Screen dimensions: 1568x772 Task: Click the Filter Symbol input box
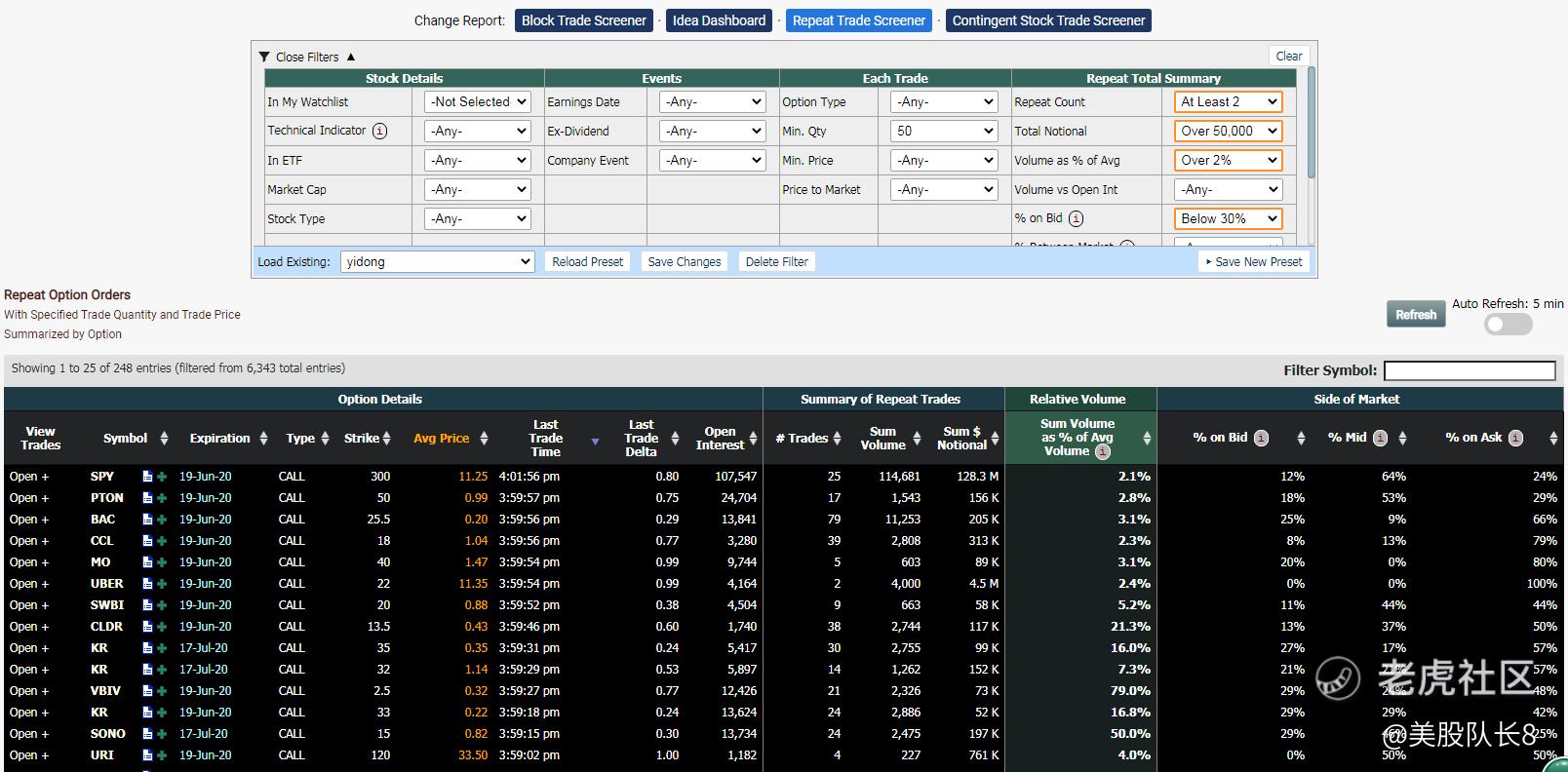tap(1470, 370)
